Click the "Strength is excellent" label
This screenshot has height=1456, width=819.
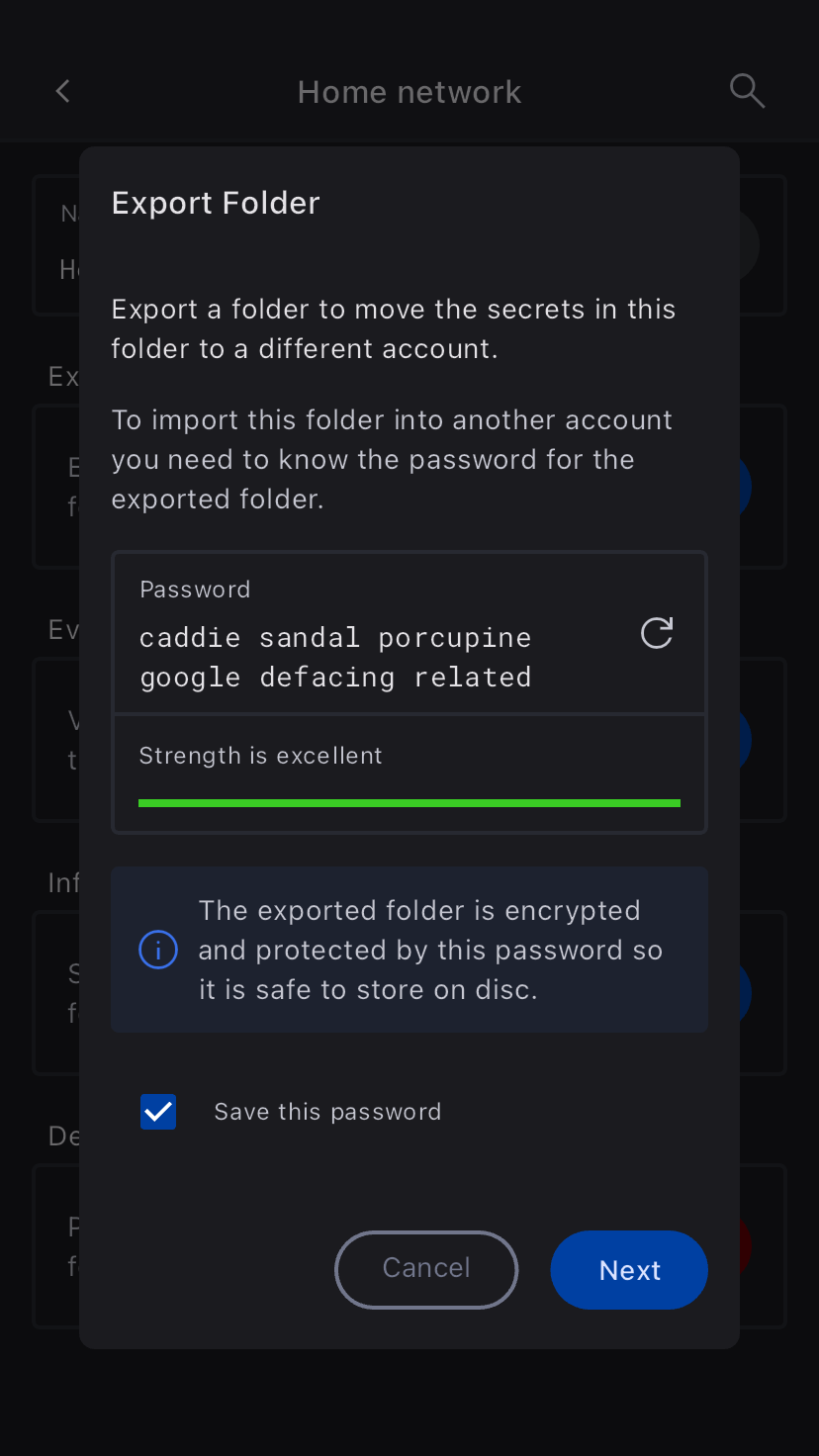[x=260, y=756]
